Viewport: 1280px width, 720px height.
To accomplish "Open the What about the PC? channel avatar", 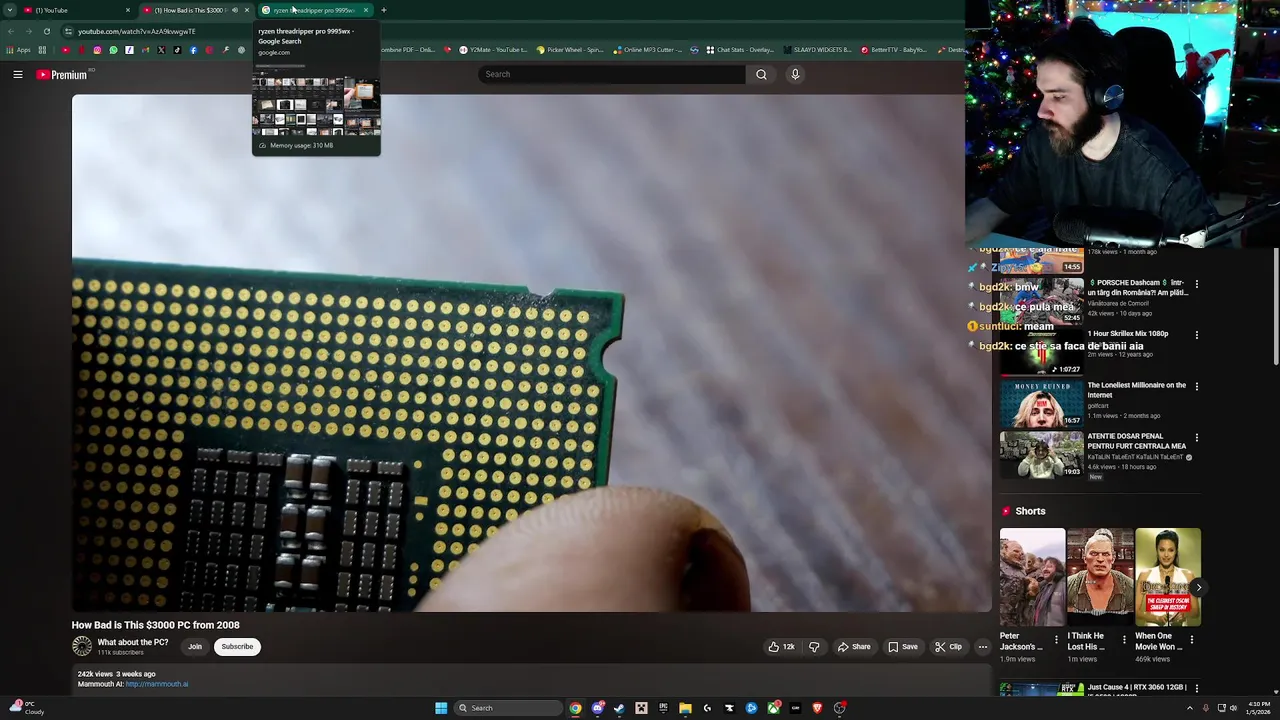I will pyautogui.click(x=82, y=647).
